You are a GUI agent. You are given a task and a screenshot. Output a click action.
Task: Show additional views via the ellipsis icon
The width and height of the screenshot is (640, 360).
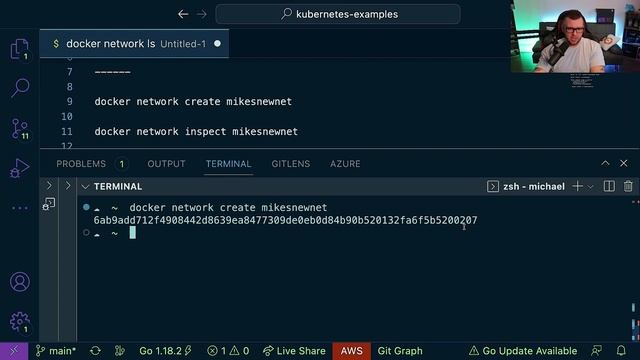[x=20, y=208]
